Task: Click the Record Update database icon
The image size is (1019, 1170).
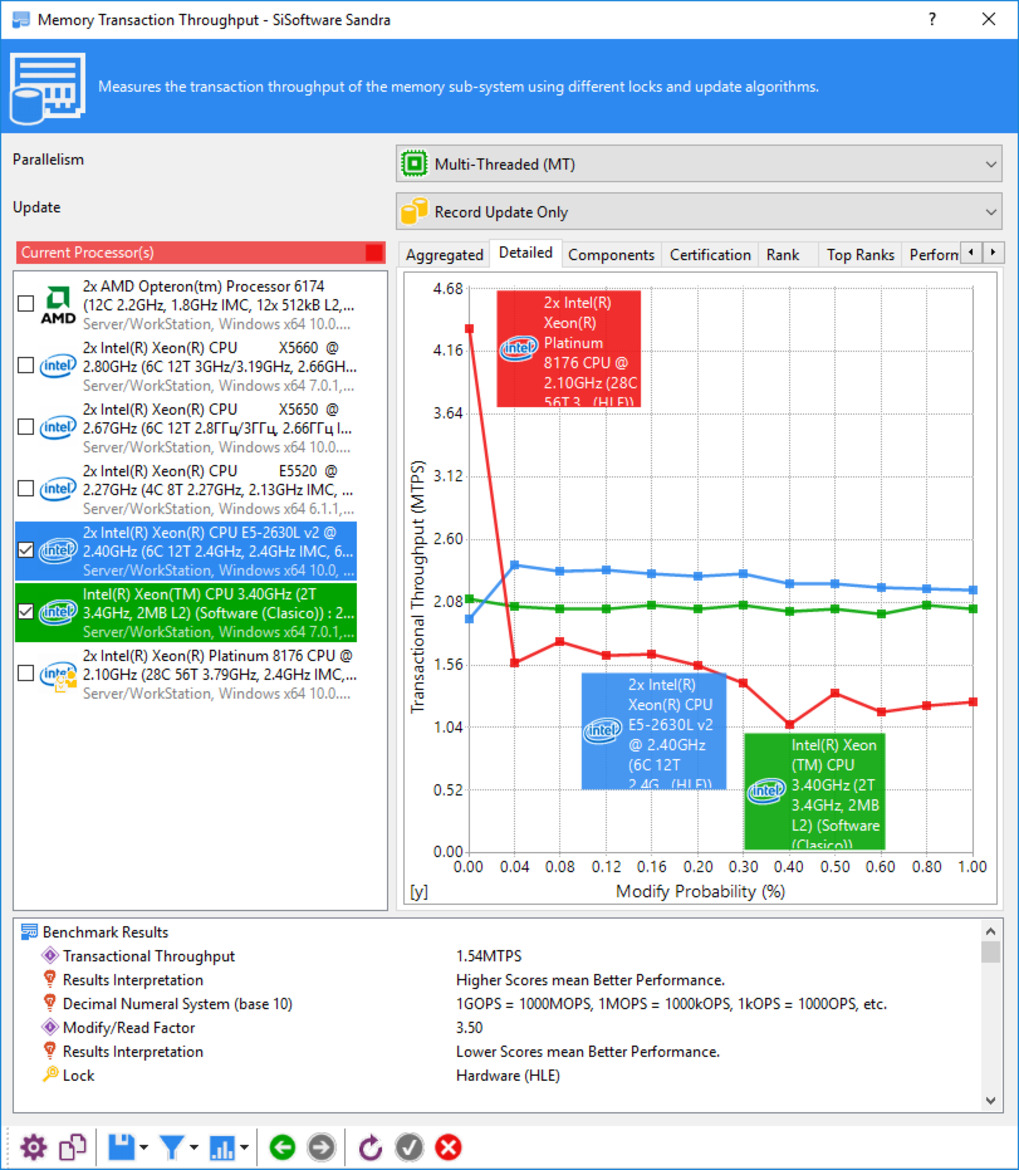Action: tap(415, 212)
